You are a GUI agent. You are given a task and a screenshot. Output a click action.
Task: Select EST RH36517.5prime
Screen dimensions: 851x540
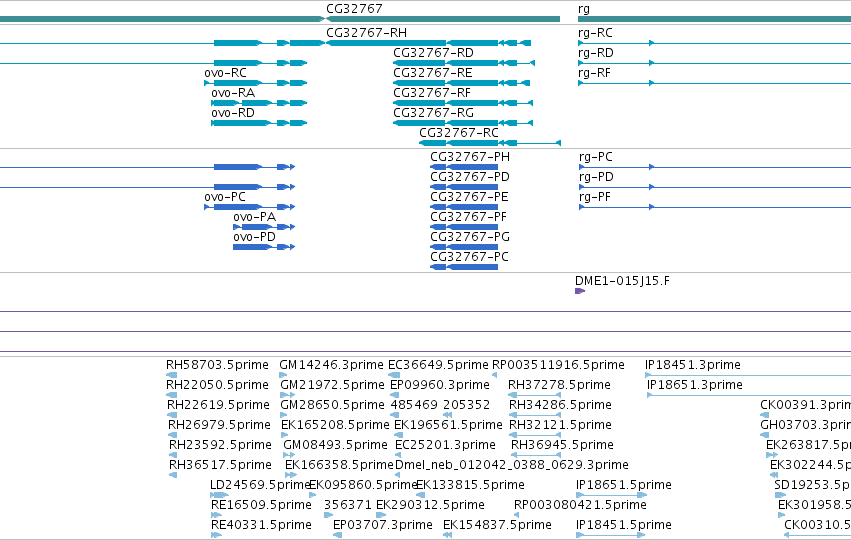(173, 475)
